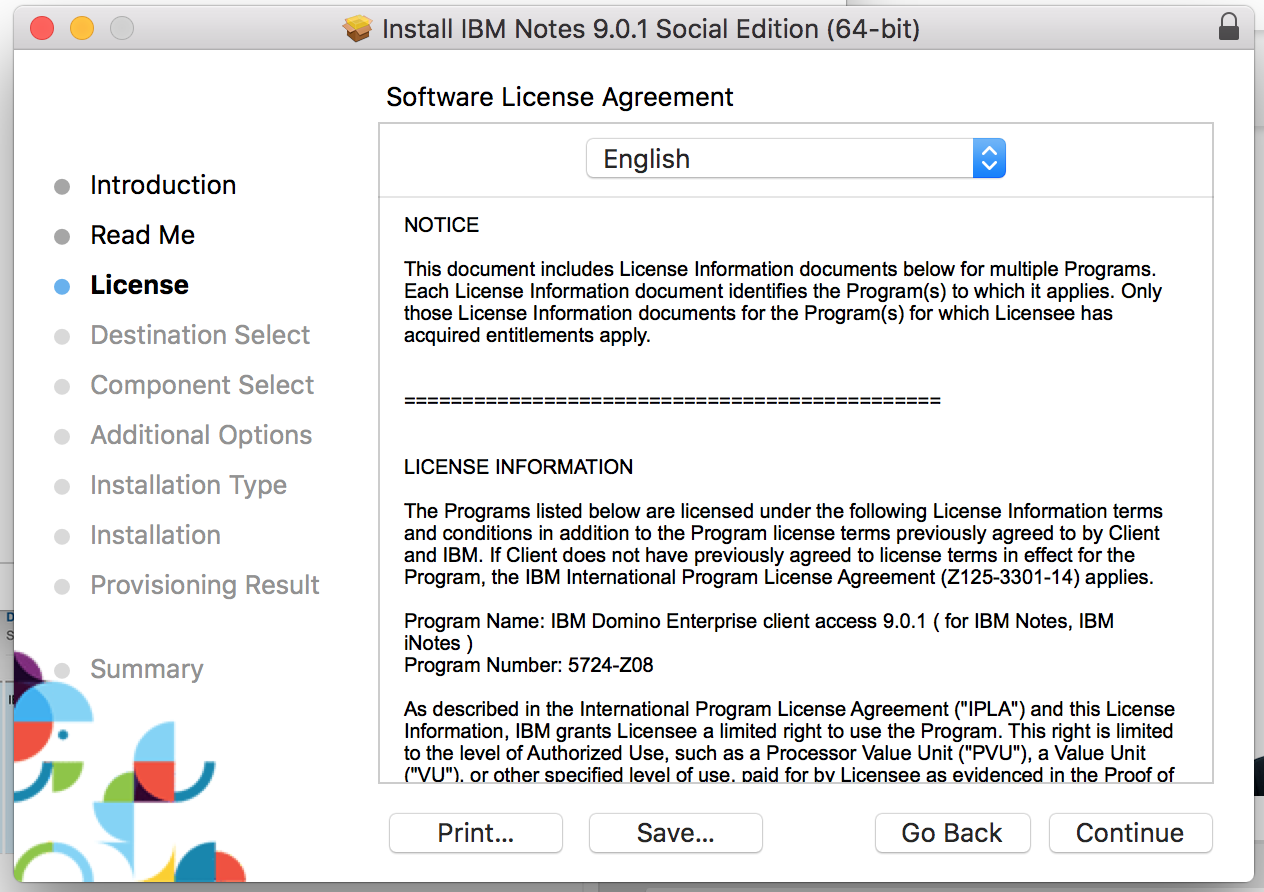Click the Program Number: 5724-Z08 line
This screenshot has width=1264, height=892.
528,665
